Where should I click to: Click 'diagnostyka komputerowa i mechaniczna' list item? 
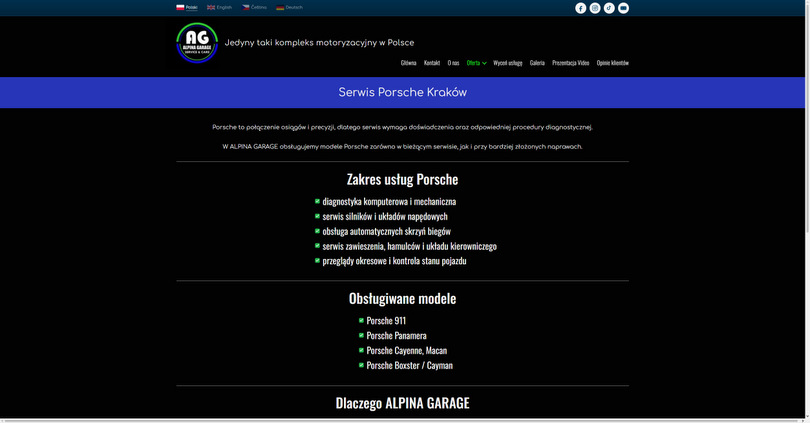(x=389, y=201)
